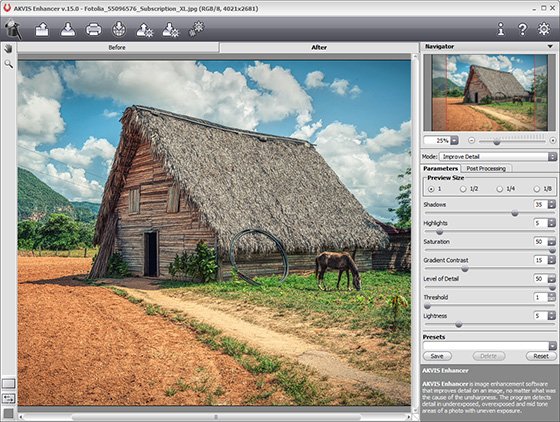Open the Post Processing tab
Screen dimensions: 560x422
click(486, 169)
